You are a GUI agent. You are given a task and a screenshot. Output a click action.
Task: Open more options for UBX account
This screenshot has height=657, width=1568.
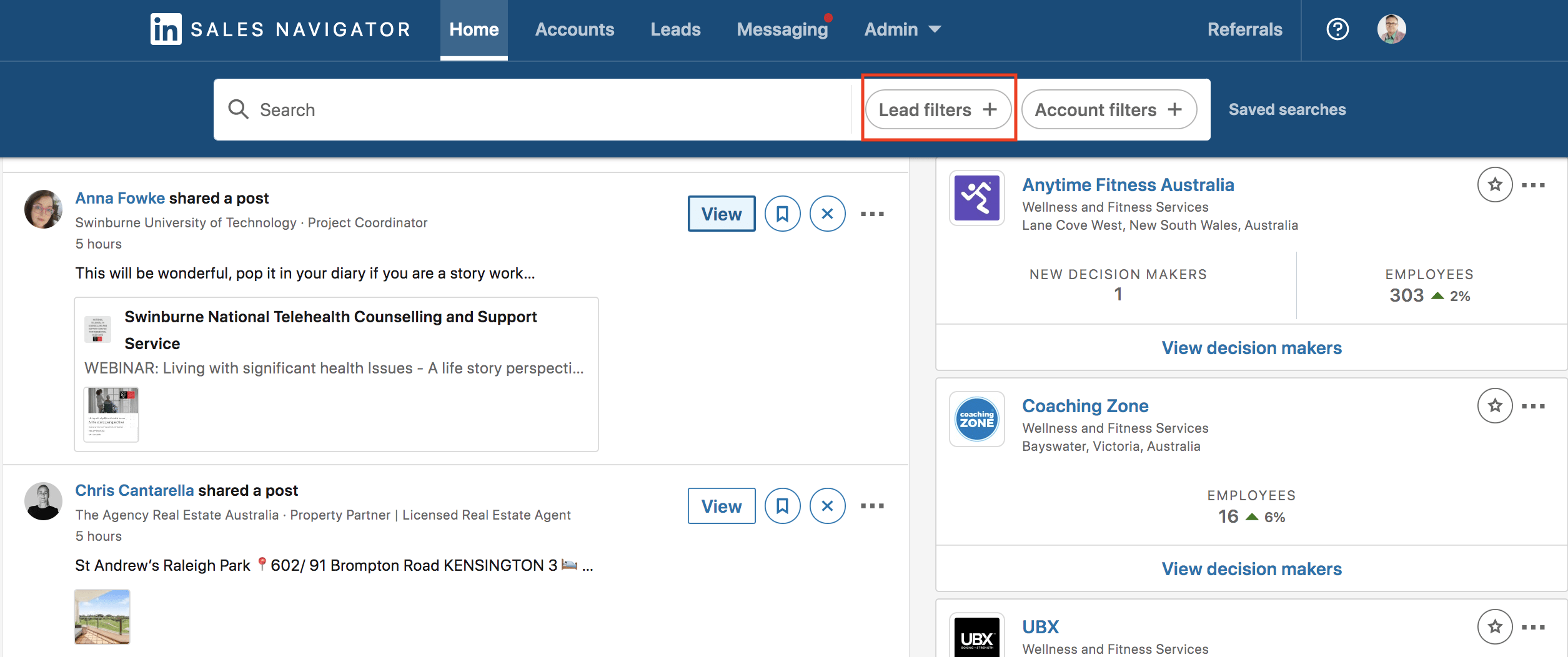tap(1533, 627)
